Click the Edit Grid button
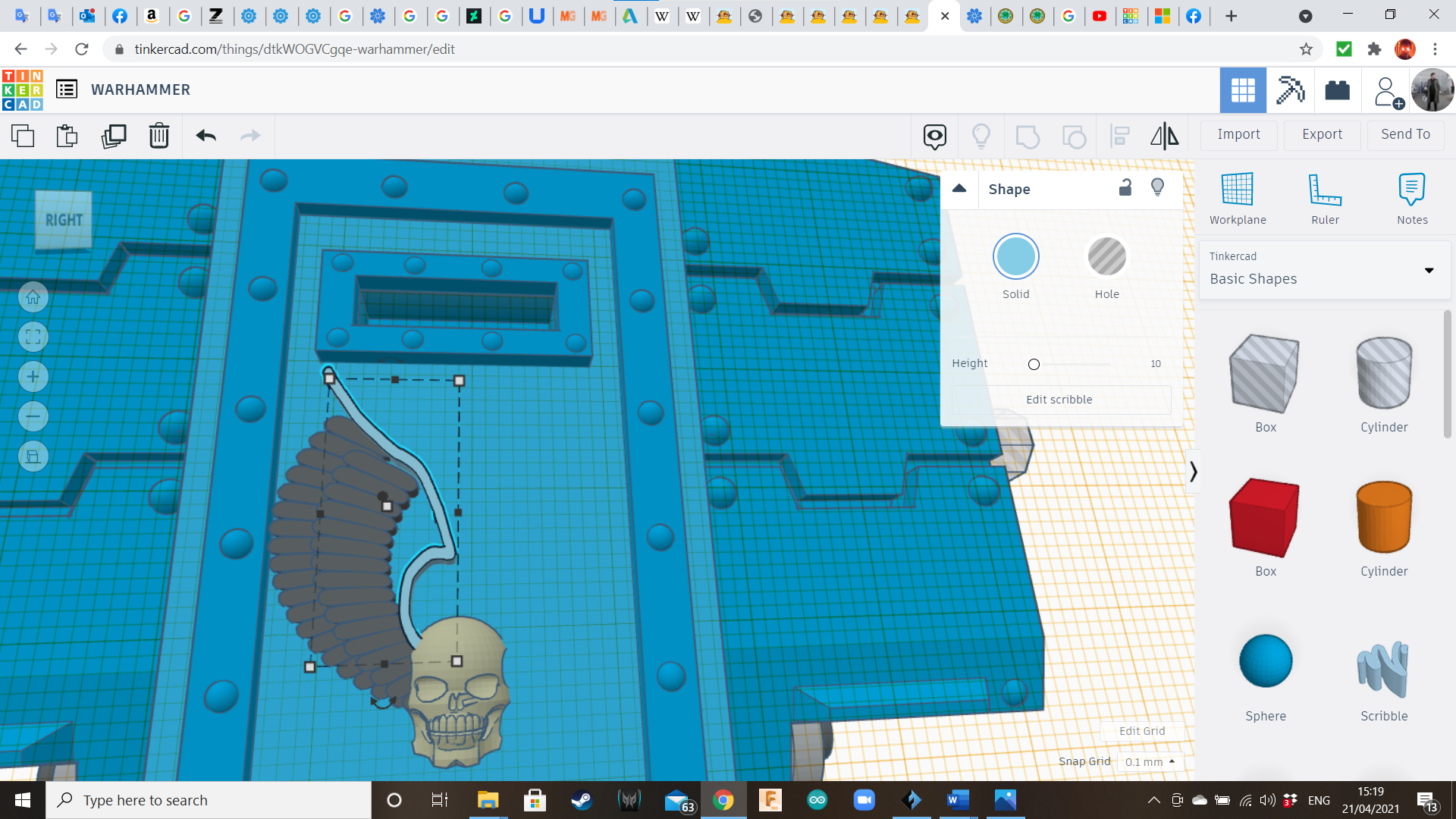Screen dimensions: 1456x819 (x=1142, y=731)
